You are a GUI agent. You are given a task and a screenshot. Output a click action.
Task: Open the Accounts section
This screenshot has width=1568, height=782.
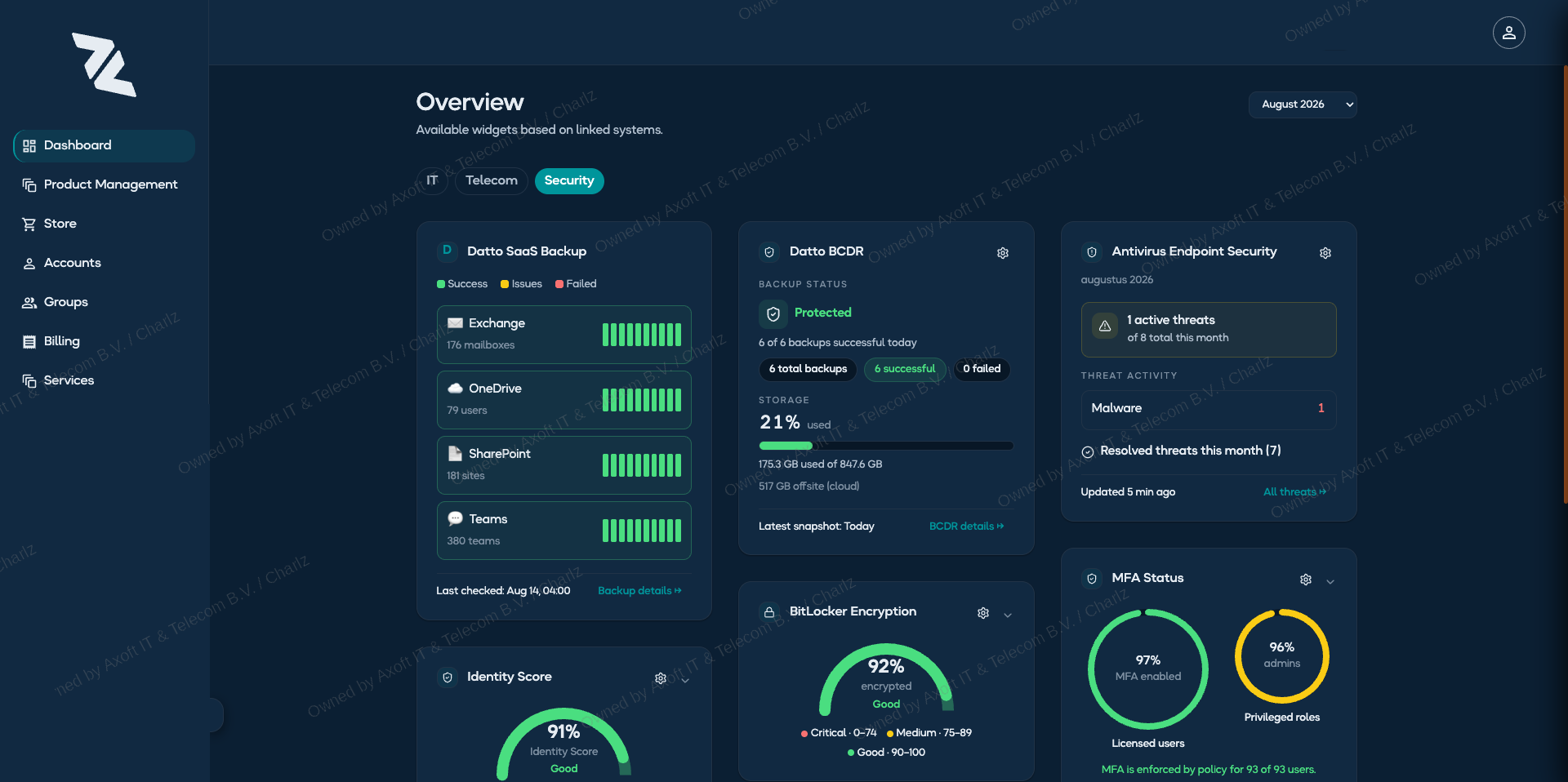click(104, 263)
